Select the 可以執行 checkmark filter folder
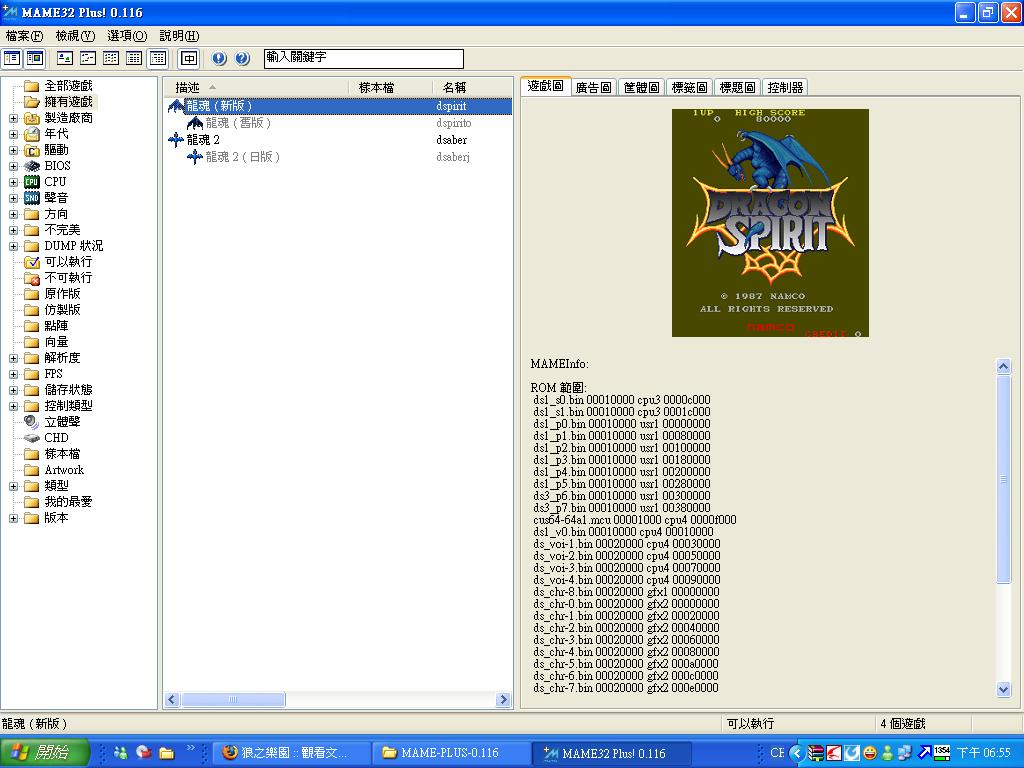The image size is (1024, 768). [x=67, y=262]
